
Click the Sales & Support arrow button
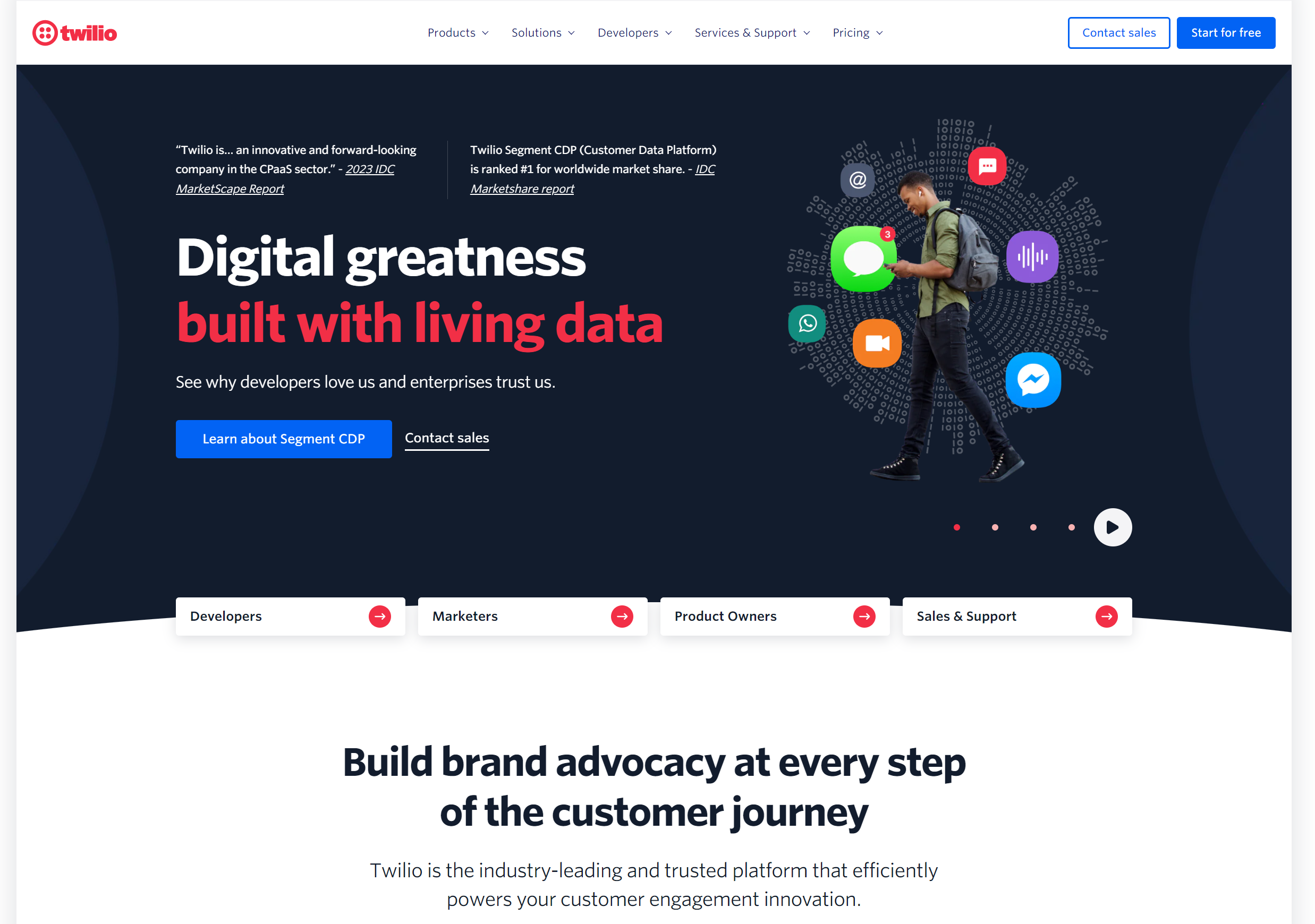(x=1107, y=615)
